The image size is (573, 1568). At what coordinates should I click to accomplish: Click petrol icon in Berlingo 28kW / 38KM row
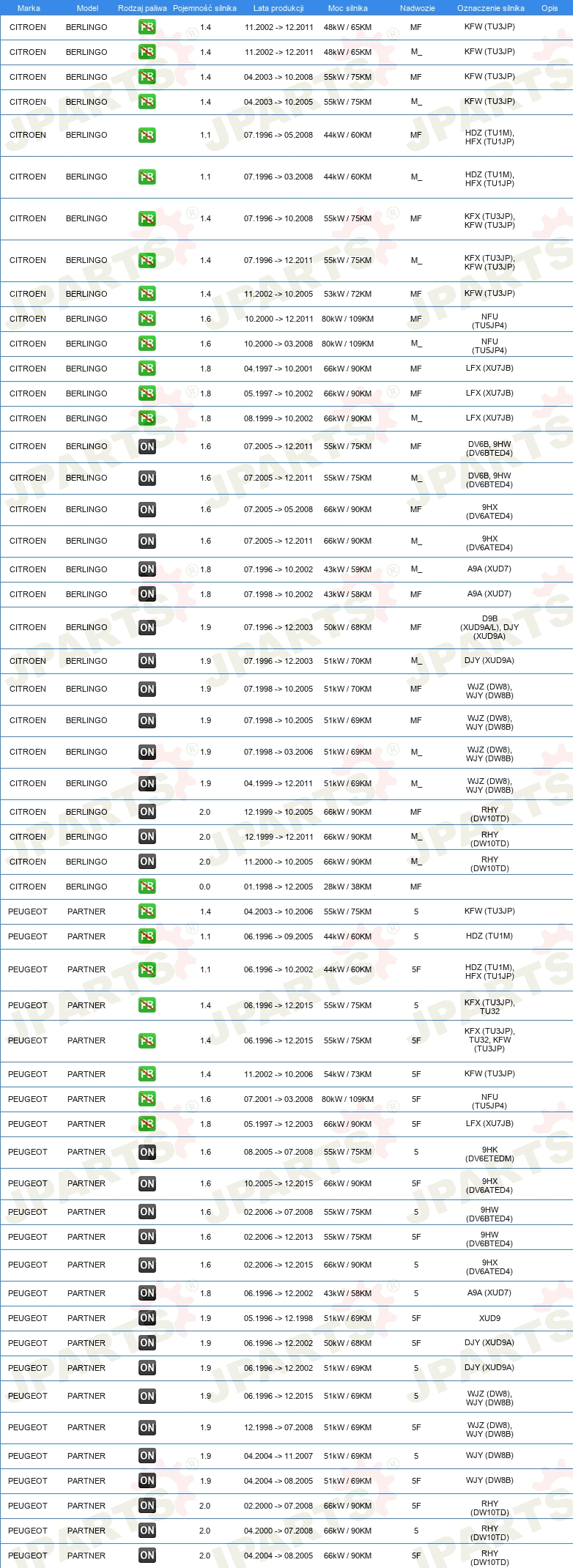[x=147, y=887]
